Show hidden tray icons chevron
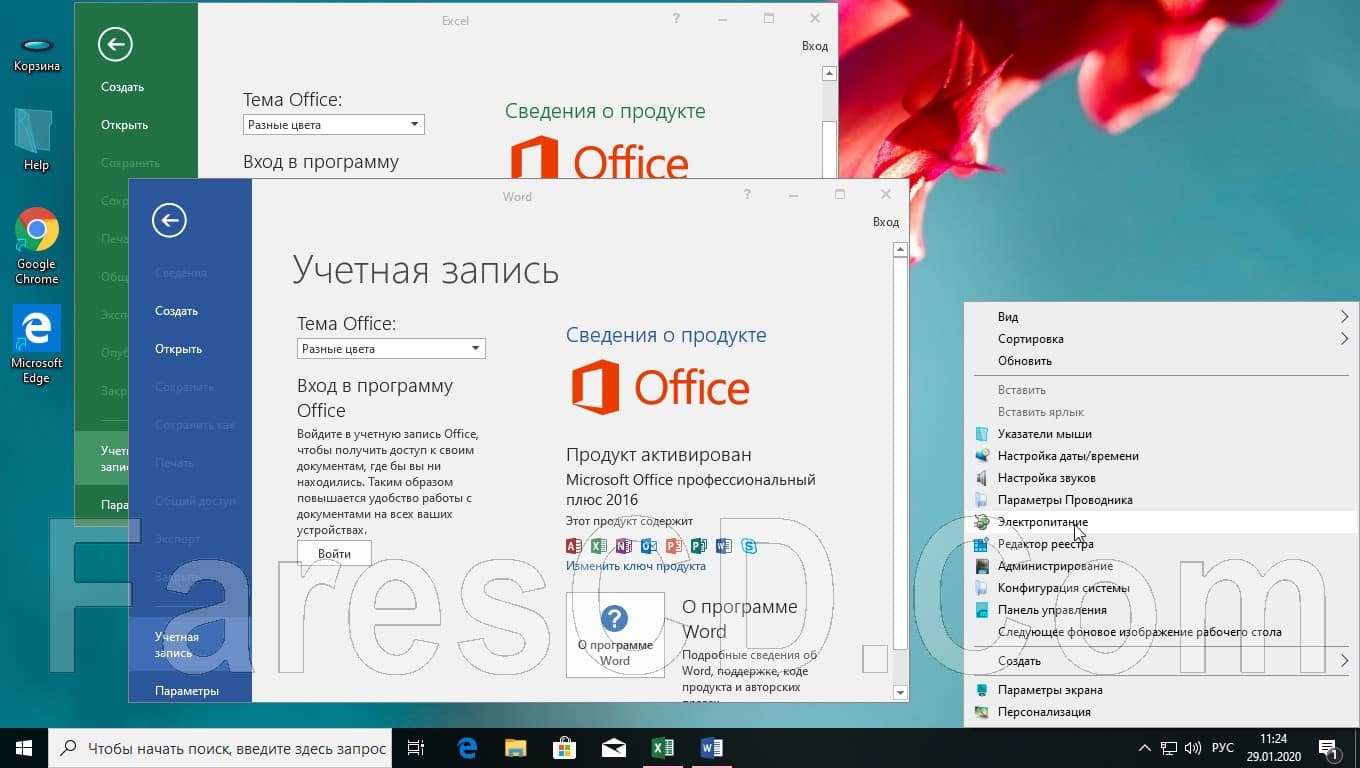This screenshot has width=1360, height=768. (1144, 748)
